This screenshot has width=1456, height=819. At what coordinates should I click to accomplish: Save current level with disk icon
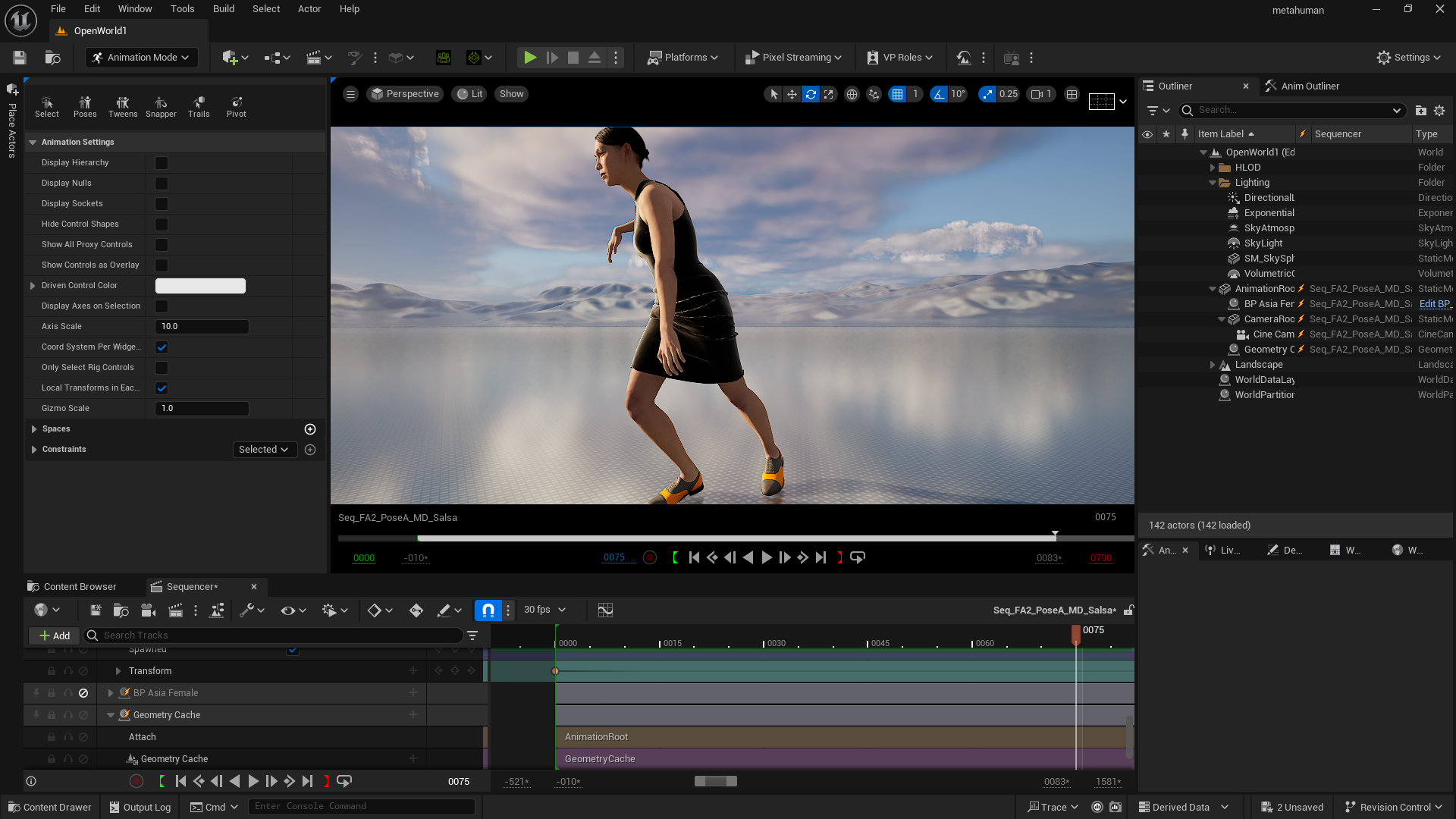tap(20, 58)
